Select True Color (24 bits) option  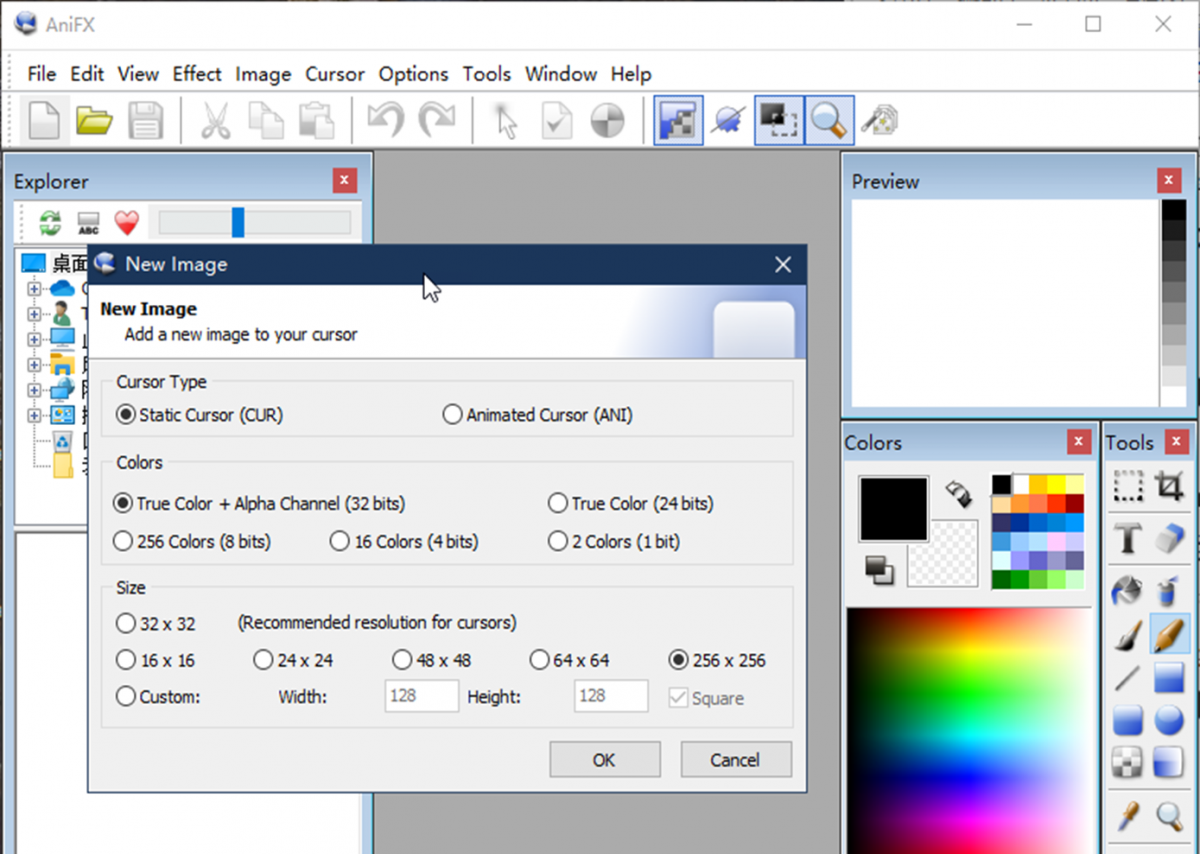(x=631, y=503)
